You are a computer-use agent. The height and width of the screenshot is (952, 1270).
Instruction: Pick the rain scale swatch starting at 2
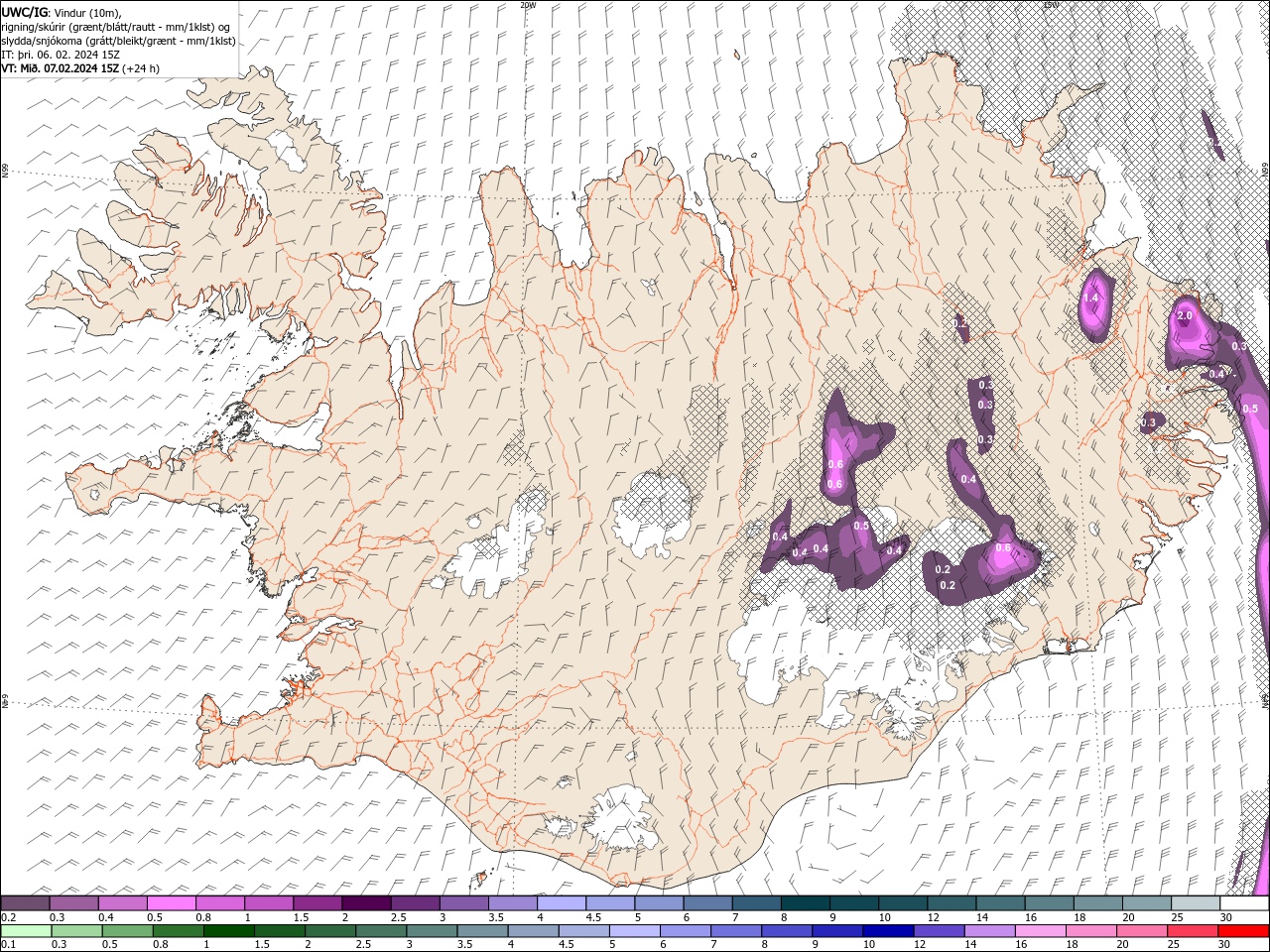pyautogui.click(x=330, y=931)
